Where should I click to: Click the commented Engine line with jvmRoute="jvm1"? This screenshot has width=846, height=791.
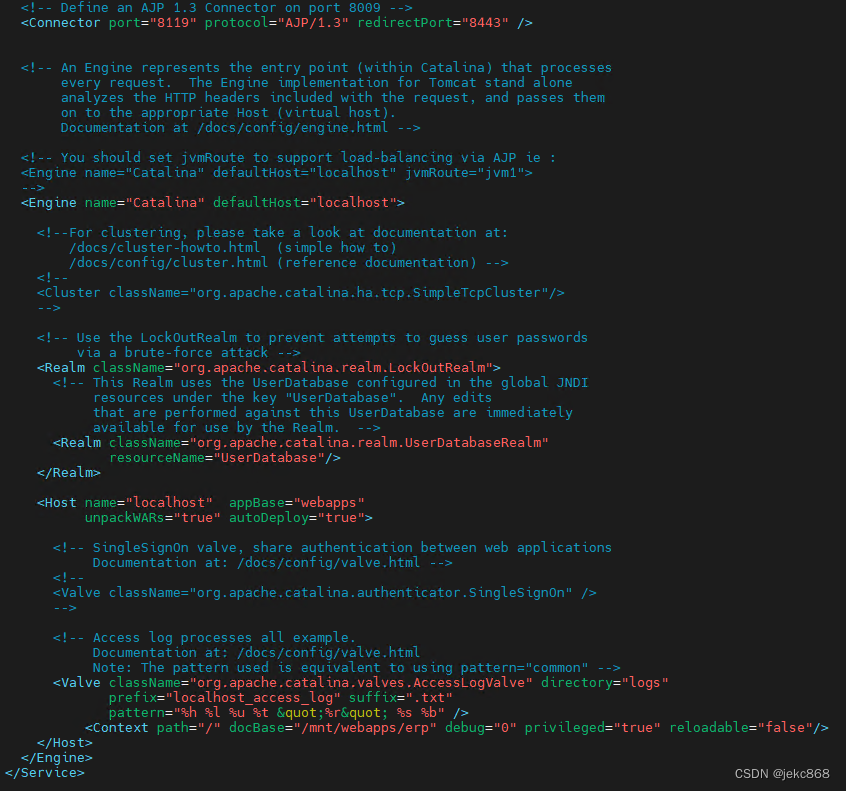coord(277,173)
